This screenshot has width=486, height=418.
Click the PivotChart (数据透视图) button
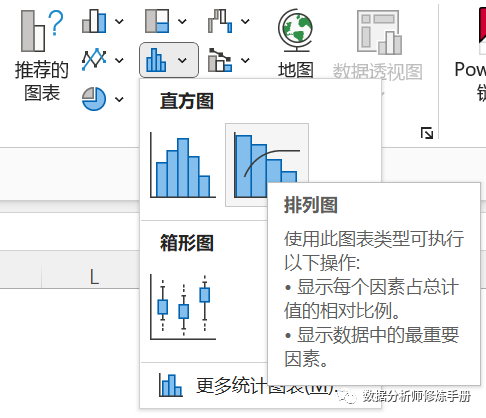pos(378,45)
